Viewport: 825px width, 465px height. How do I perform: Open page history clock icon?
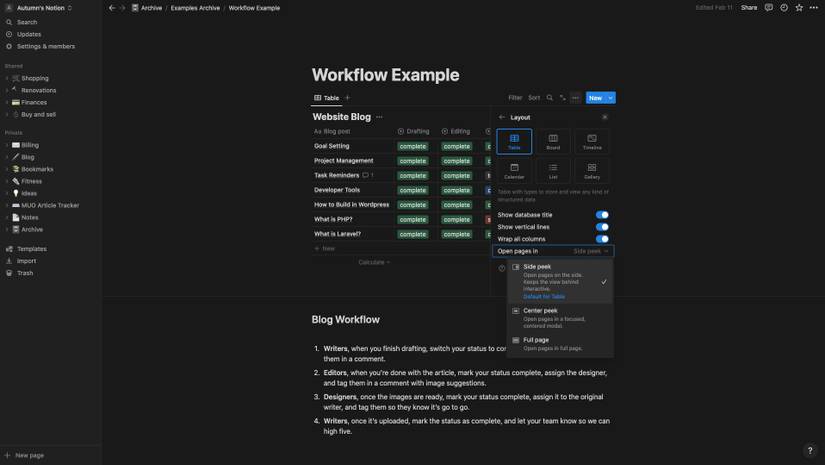(783, 8)
